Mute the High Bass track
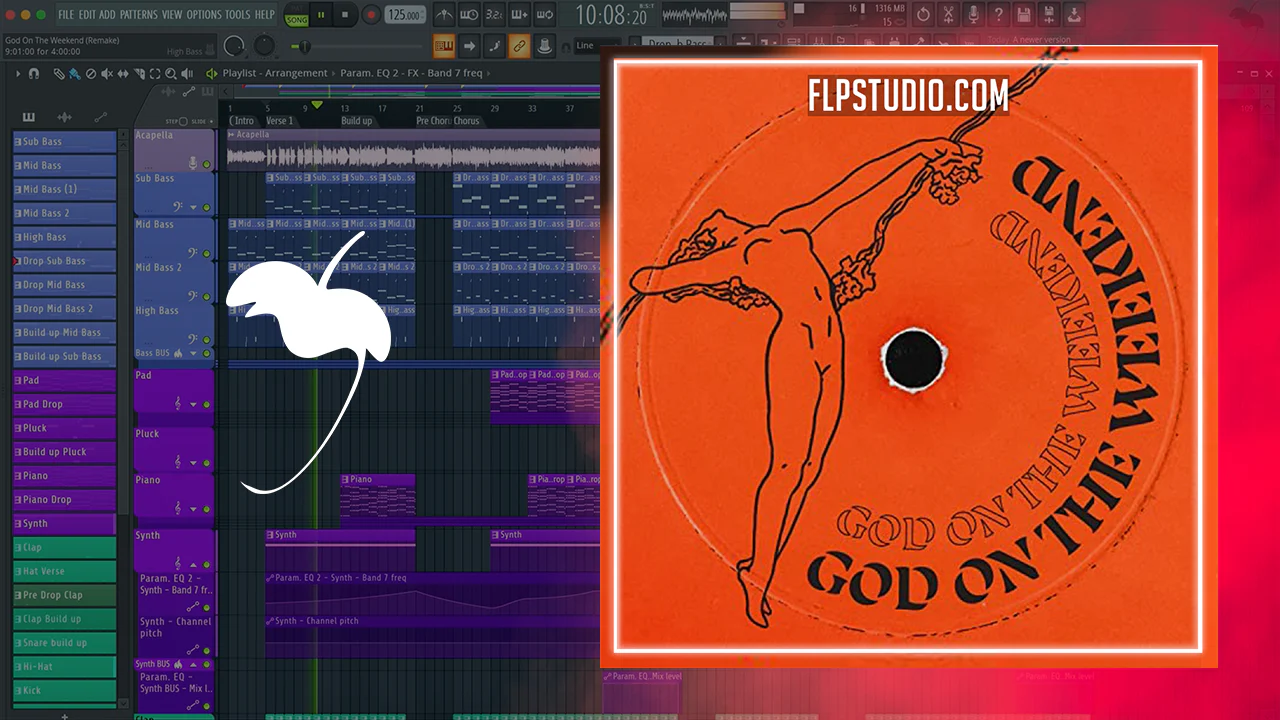The height and width of the screenshot is (720, 1280). (x=207, y=339)
